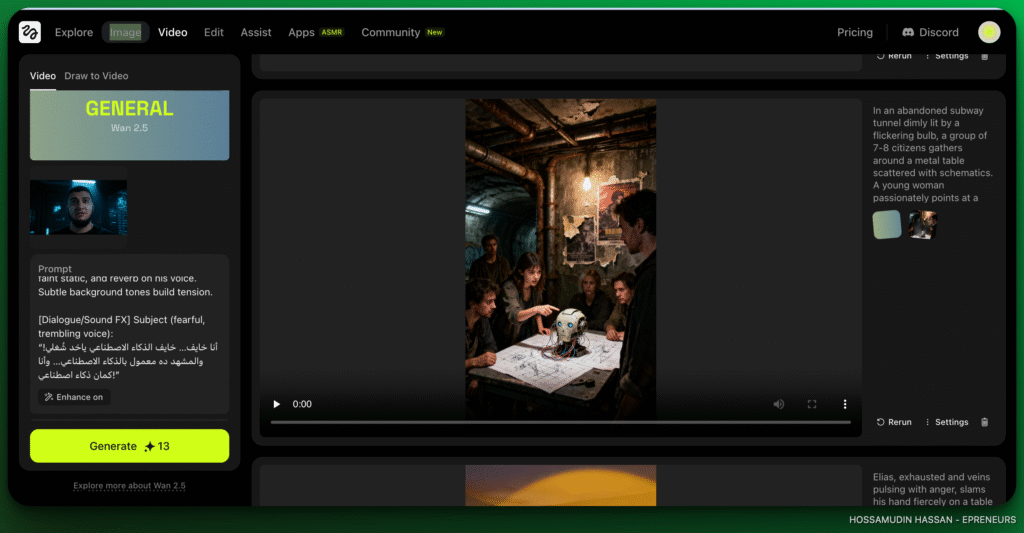Toggle the Enhance on option

pos(73,397)
